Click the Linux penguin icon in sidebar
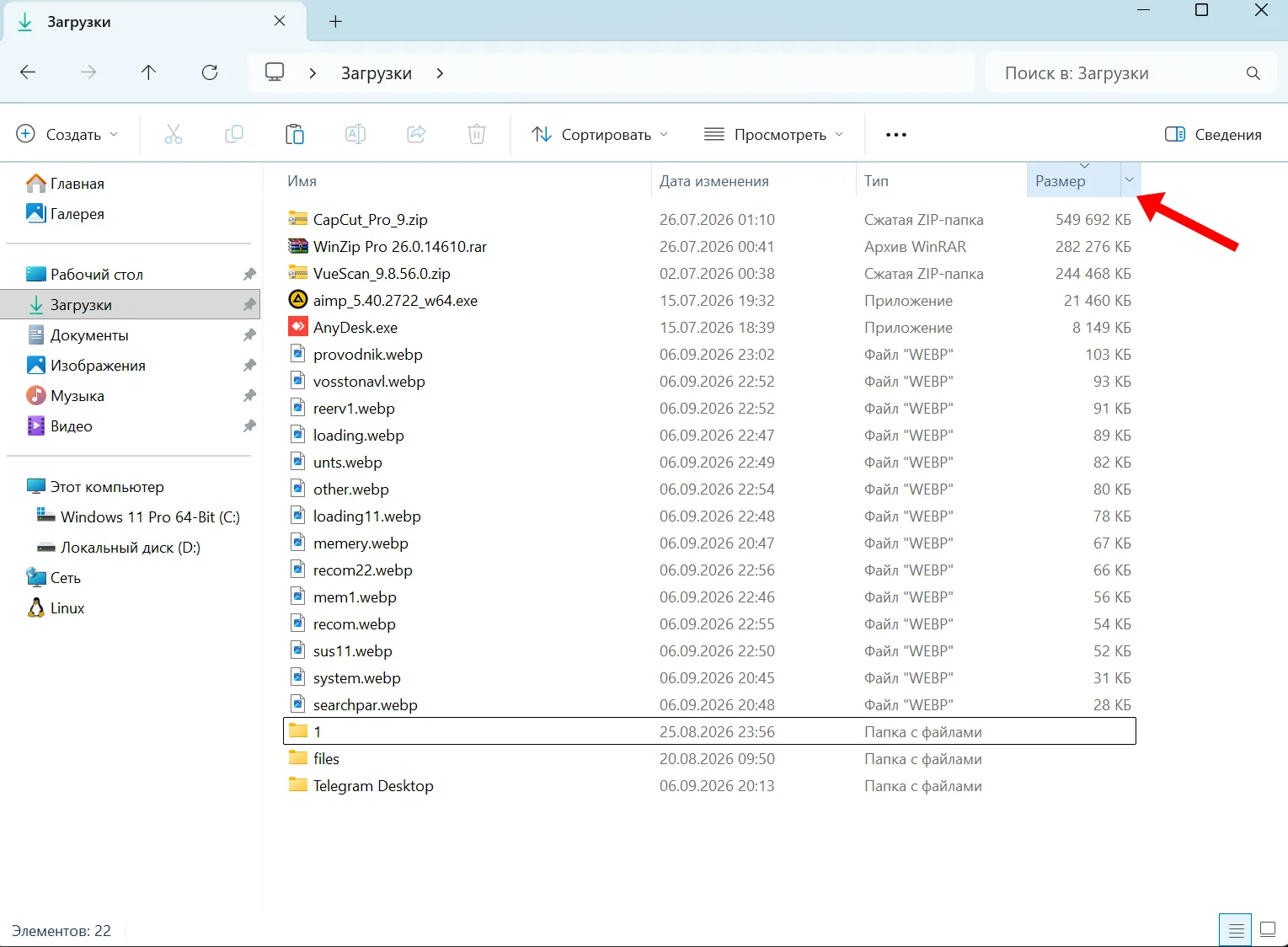The height and width of the screenshot is (947, 1288). [x=36, y=607]
